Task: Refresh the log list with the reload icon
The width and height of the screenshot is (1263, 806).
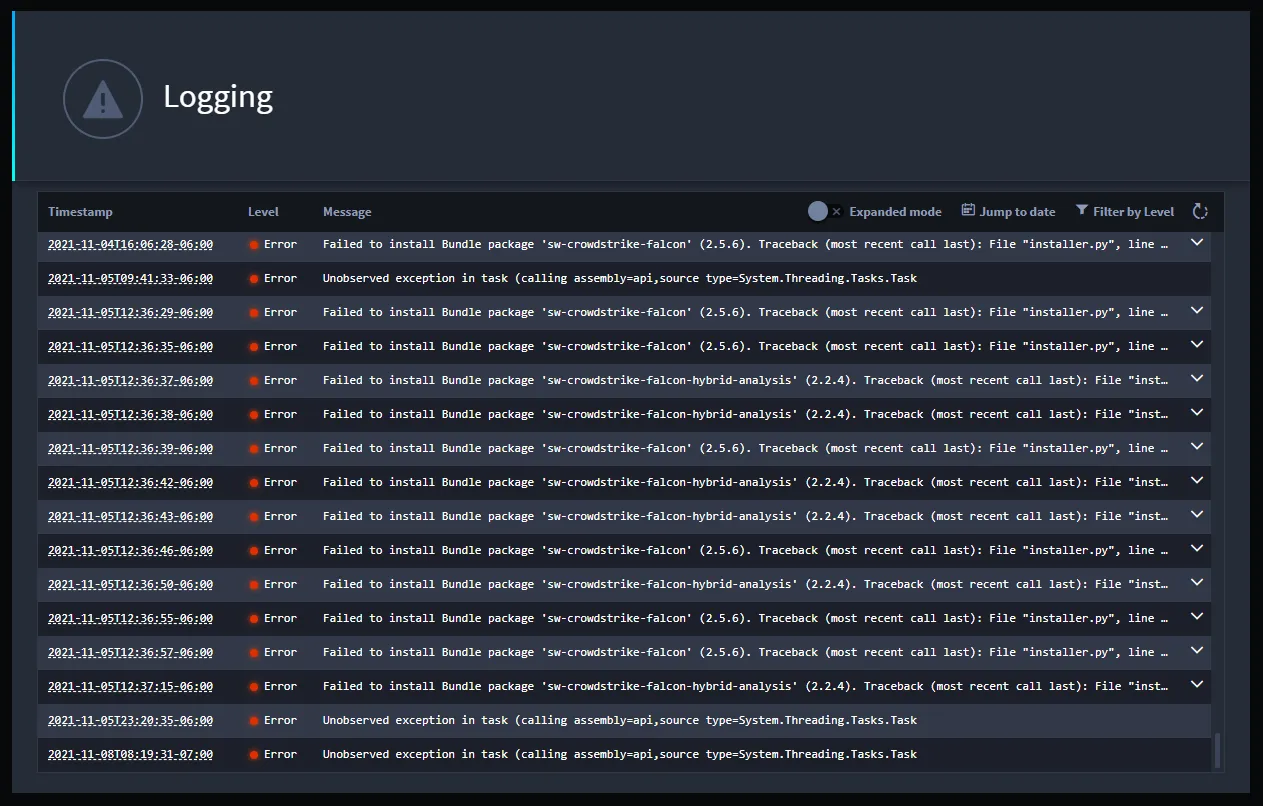Action: coord(1200,211)
